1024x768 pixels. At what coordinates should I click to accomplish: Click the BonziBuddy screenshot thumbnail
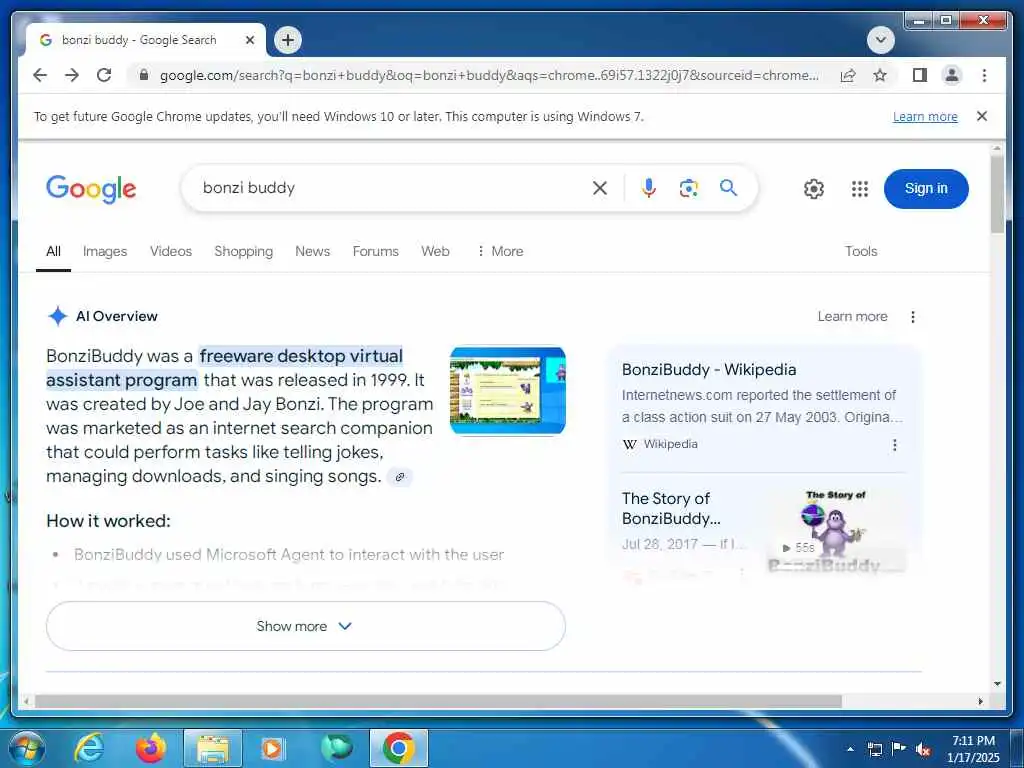click(x=507, y=391)
